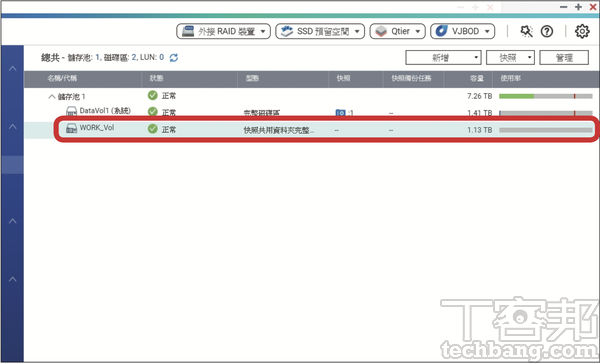The image size is (600, 363).
Task: Open the 新增 dropdown button
Action: coord(443,58)
